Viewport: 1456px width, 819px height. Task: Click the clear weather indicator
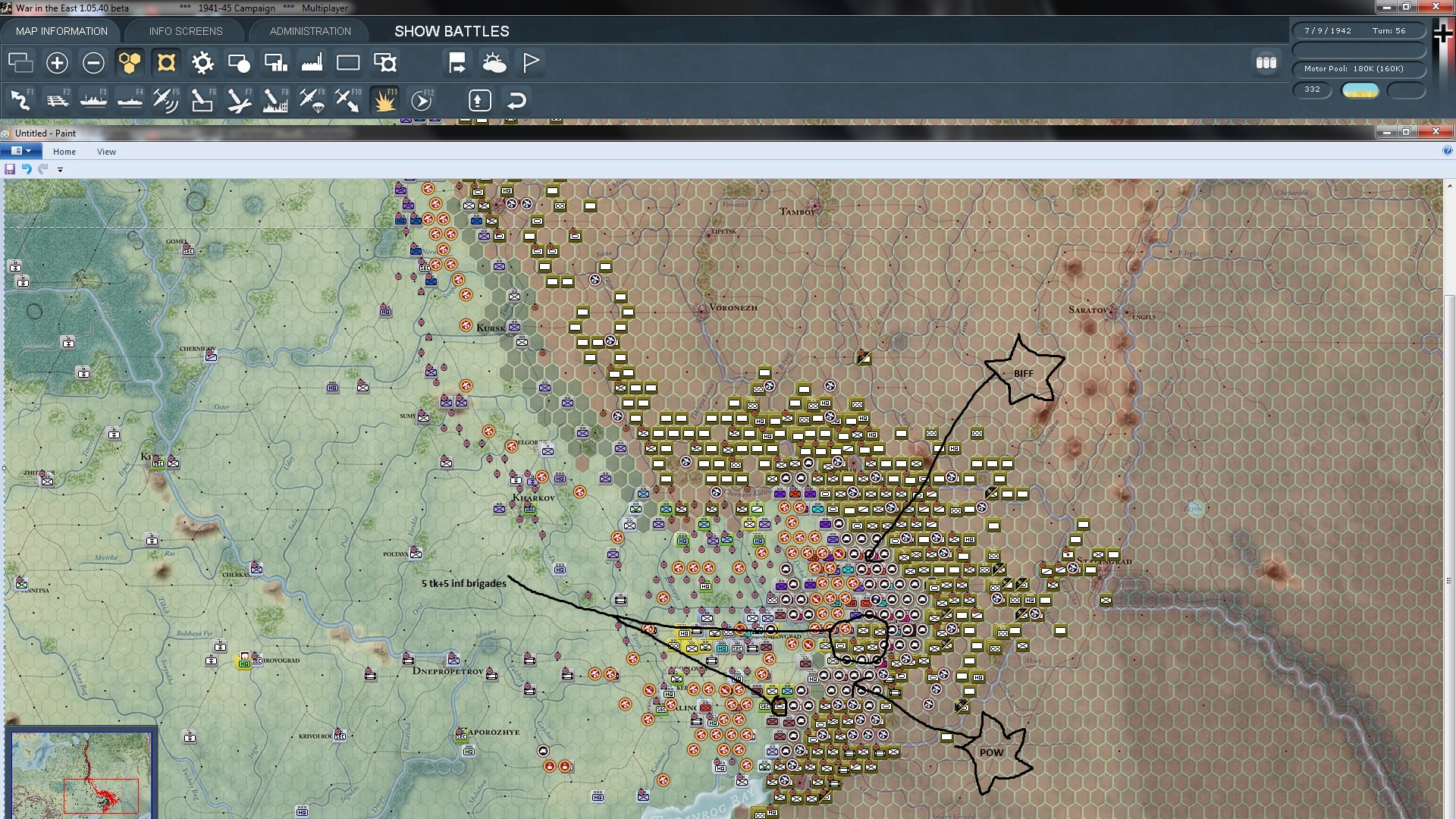(x=1360, y=90)
